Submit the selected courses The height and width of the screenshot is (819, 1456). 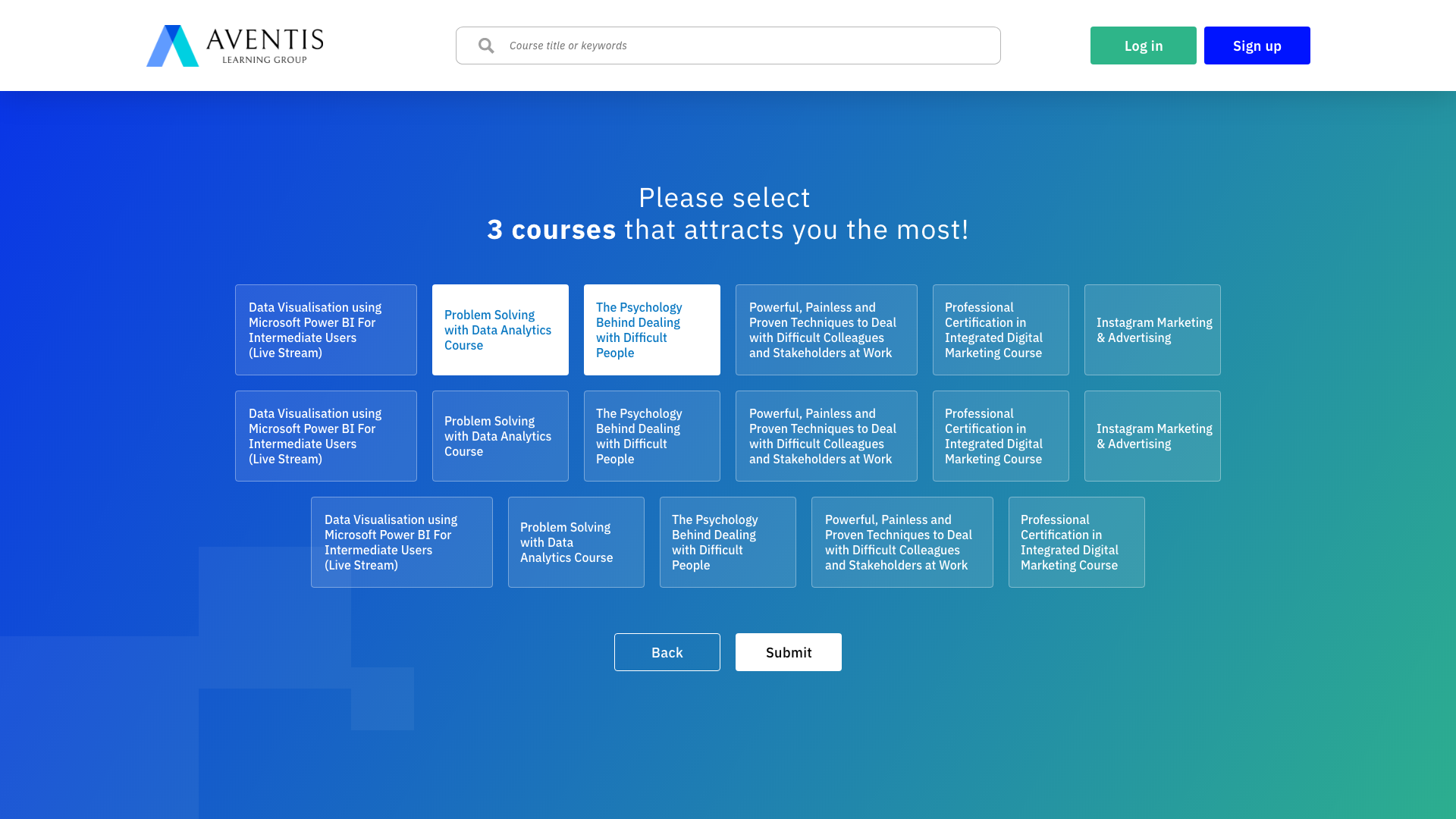click(789, 652)
